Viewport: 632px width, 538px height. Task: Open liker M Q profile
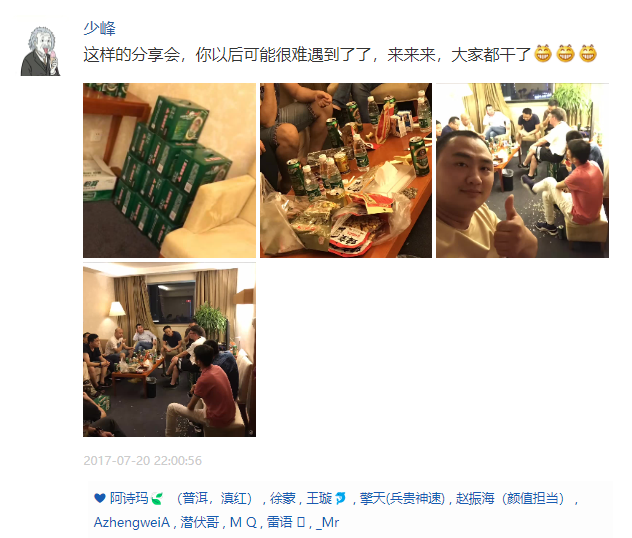tap(243, 522)
